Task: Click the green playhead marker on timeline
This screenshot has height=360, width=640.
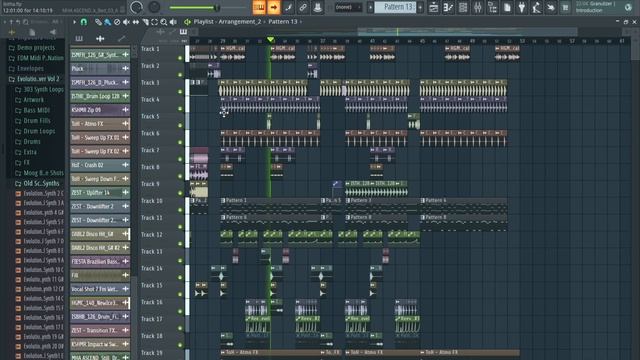Action: (x=270, y=39)
